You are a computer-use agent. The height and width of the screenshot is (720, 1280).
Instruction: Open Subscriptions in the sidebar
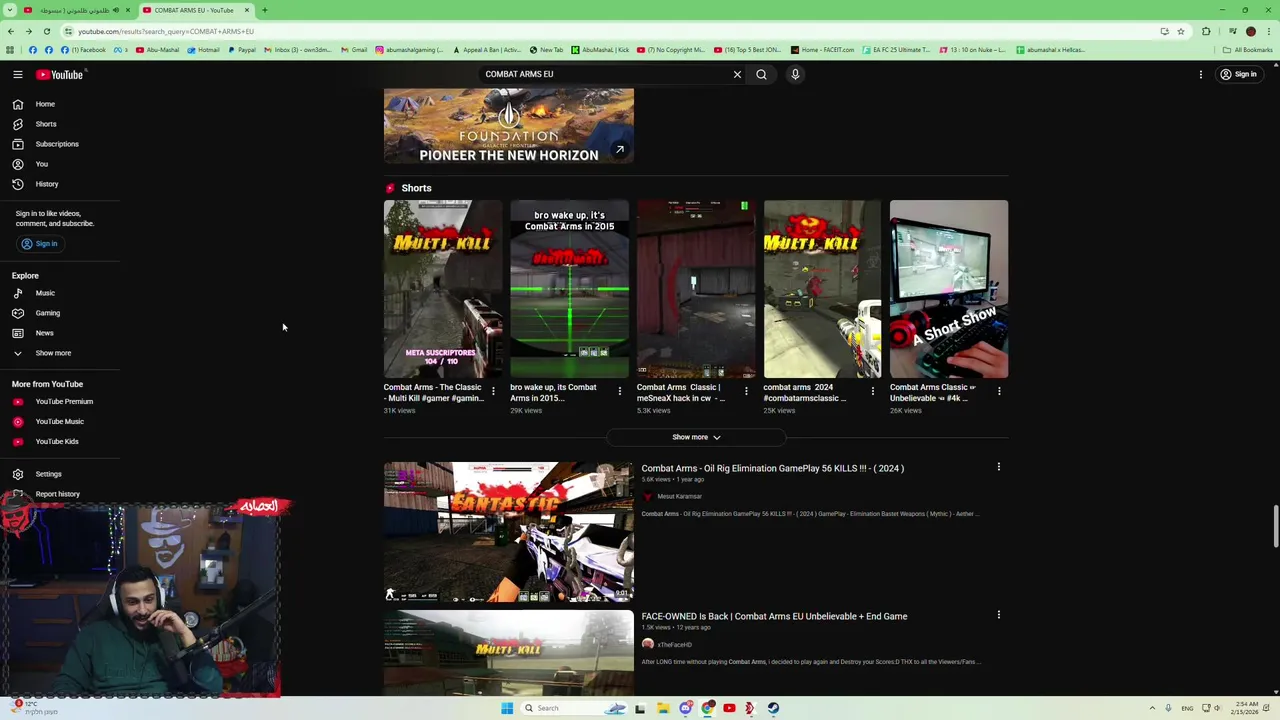(x=57, y=144)
